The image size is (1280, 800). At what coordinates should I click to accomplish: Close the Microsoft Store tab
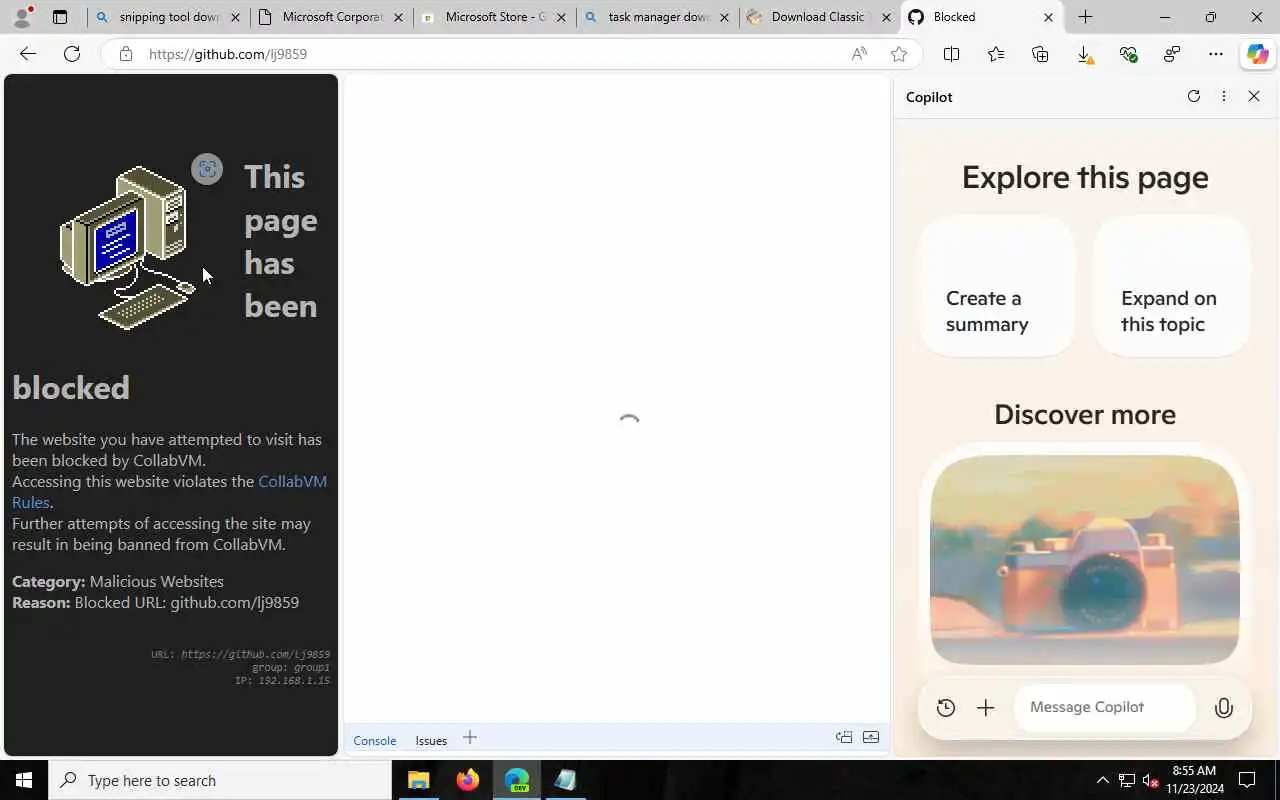(x=560, y=17)
